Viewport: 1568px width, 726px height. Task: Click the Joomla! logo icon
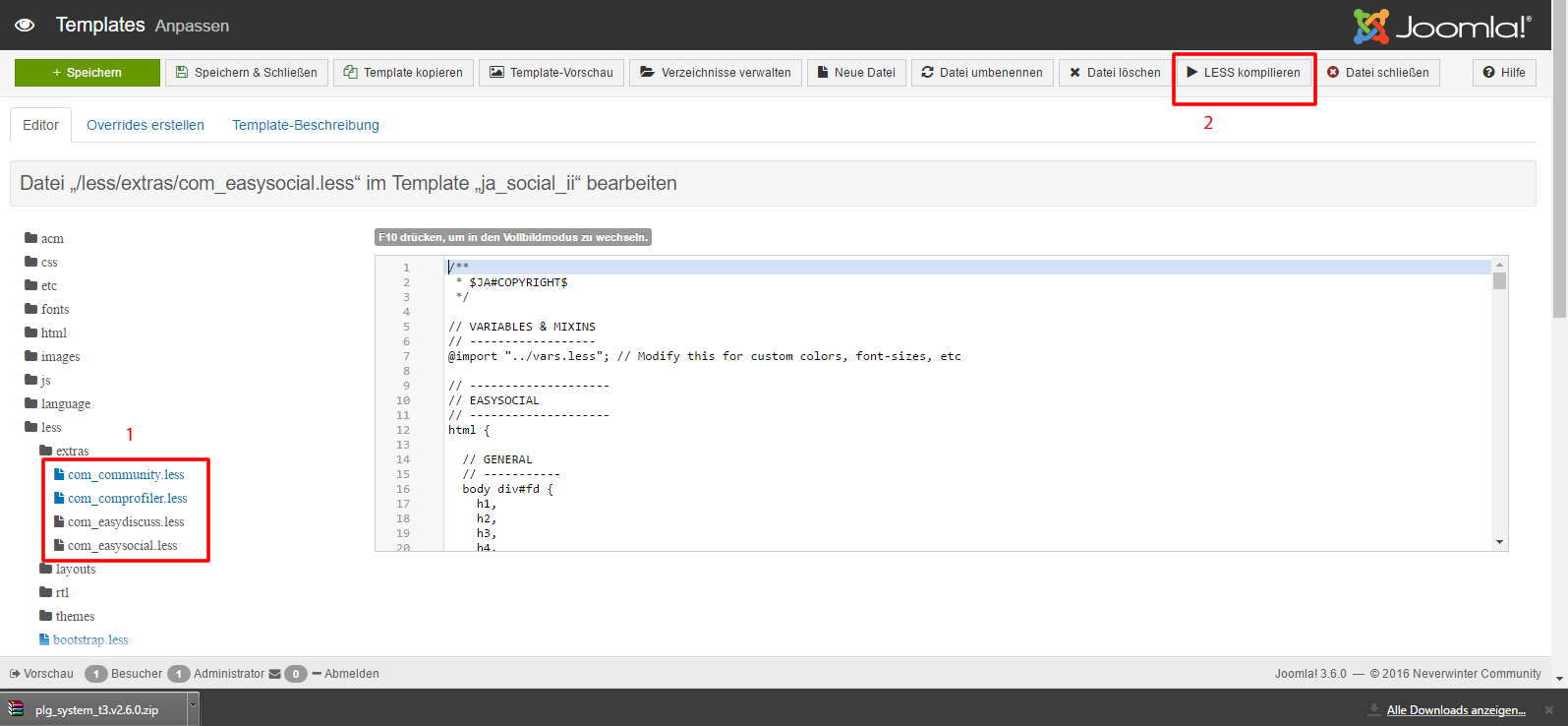[1371, 27]
